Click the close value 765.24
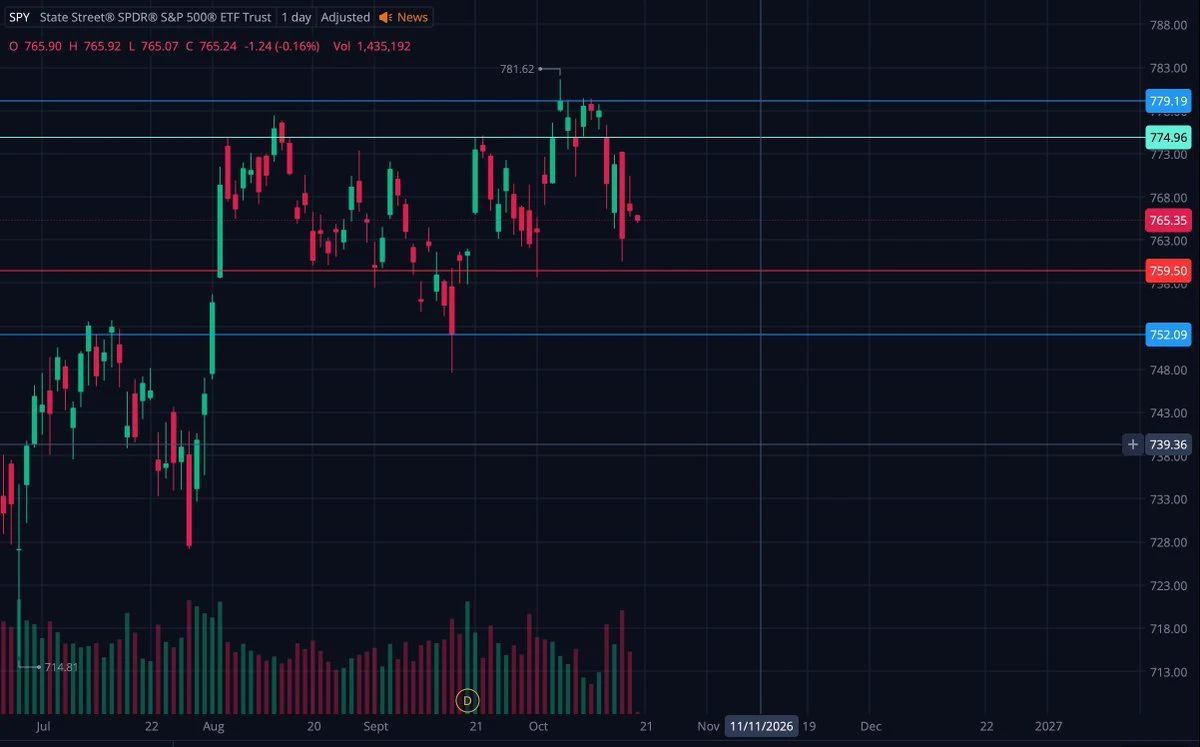Screen dimensions: 1200x747 coord(218,46)
